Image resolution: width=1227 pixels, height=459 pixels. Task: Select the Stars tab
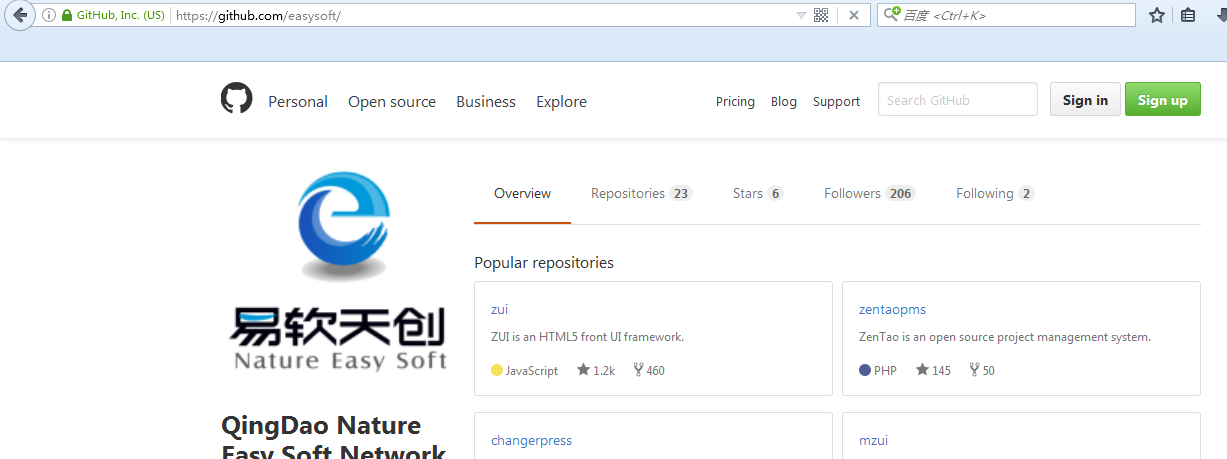pos(757,193)
